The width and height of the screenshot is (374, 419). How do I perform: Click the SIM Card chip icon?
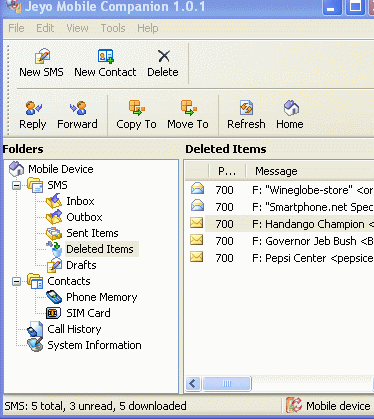[x=54, y=313]
